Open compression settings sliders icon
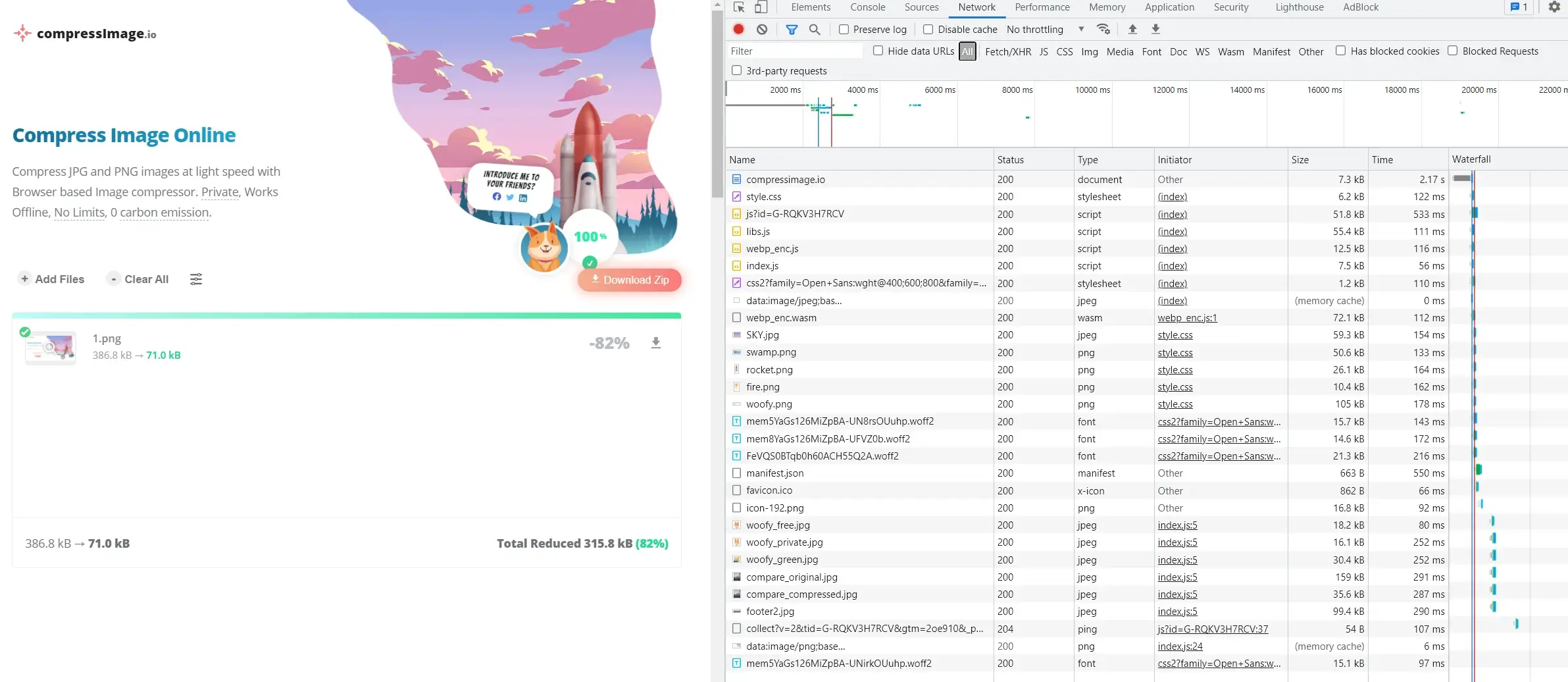The width and height of the screenshot is (1568, 682). pos(196,279)
